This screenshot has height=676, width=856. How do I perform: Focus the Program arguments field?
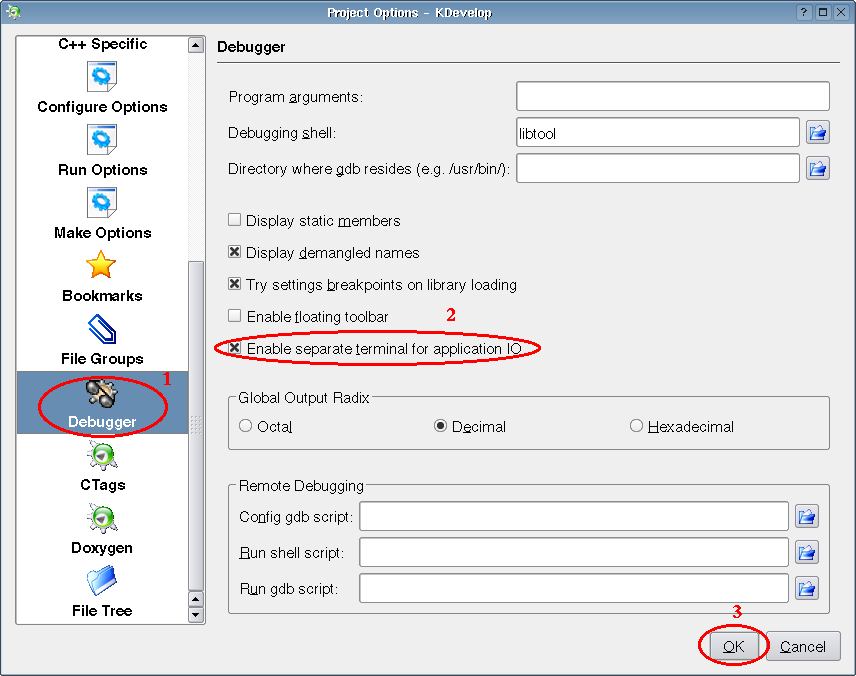[673, 96]
